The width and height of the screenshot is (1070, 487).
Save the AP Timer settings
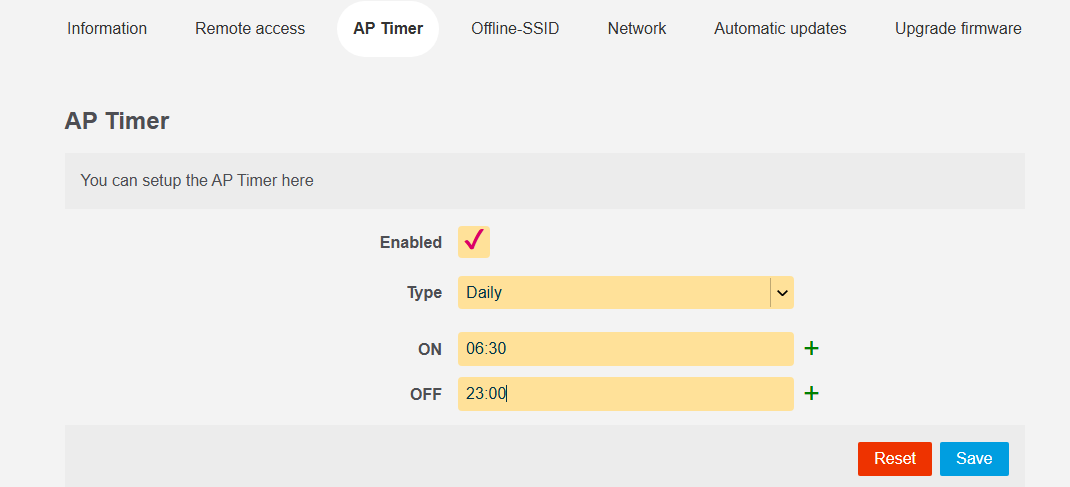[x=973, y=459]
